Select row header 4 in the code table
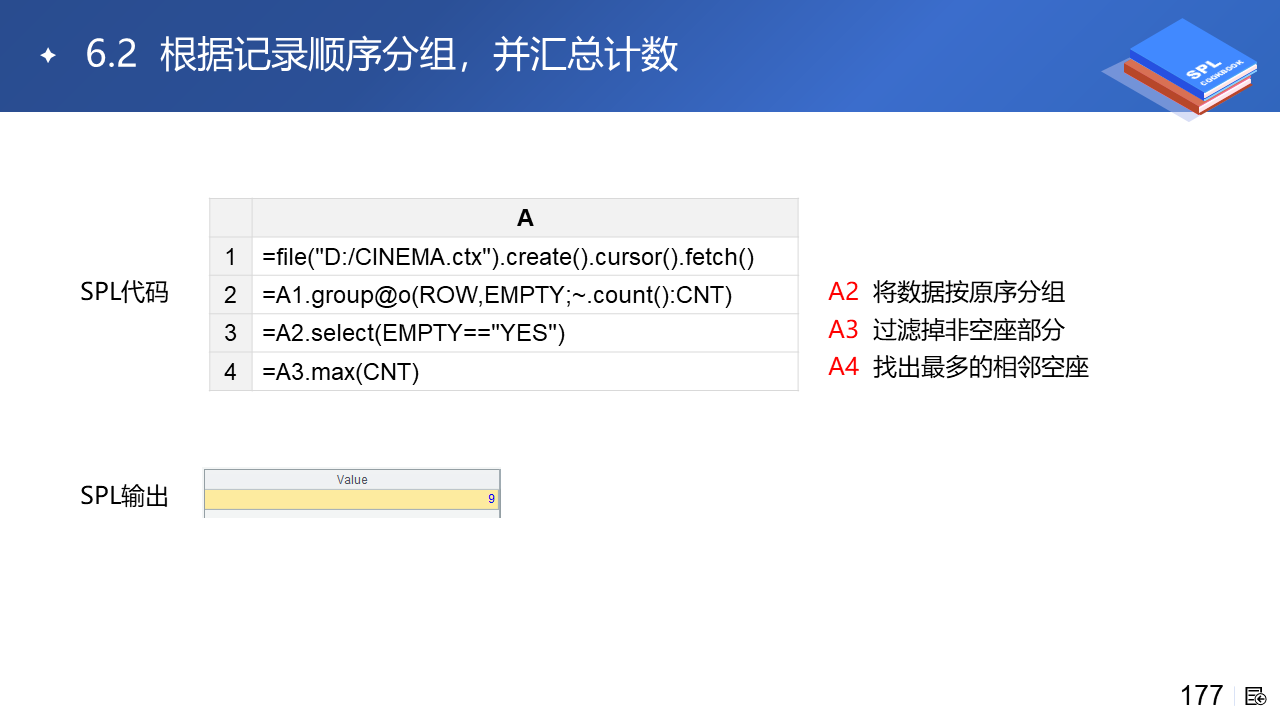The height and width of the screenshot is (720, 1280). 230,372
